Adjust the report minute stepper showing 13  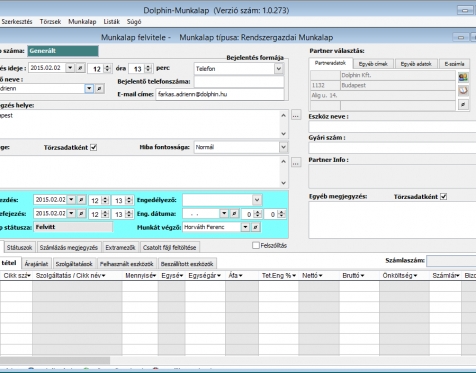pos(148,69)
